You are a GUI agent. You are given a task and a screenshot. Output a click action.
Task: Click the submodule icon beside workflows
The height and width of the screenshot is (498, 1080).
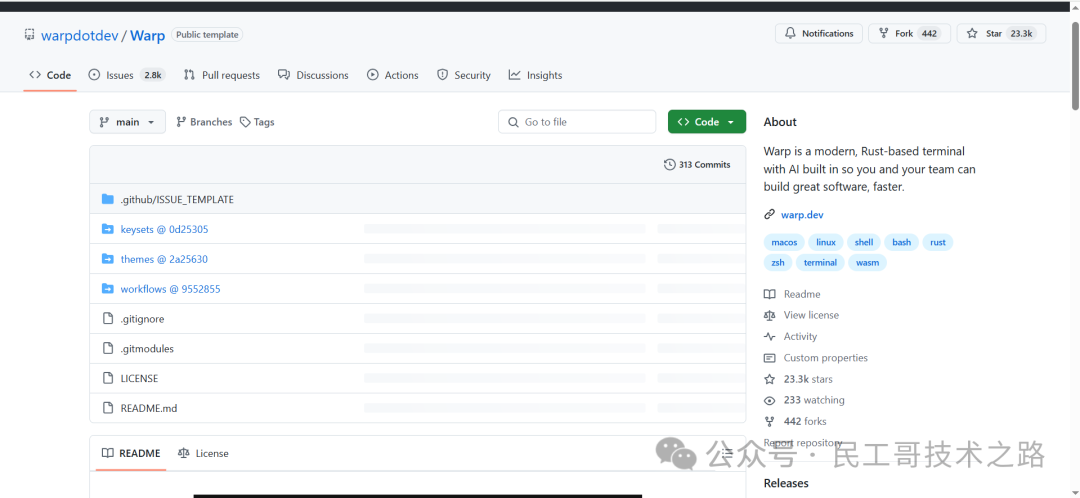pos(107,289)
